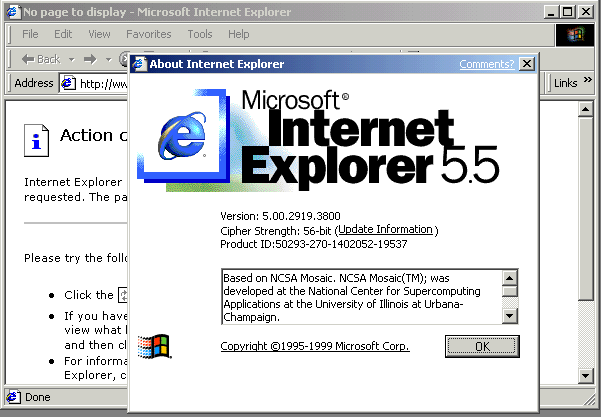Click the Links toolbar label
601x417 pixels.
point(565,83)
